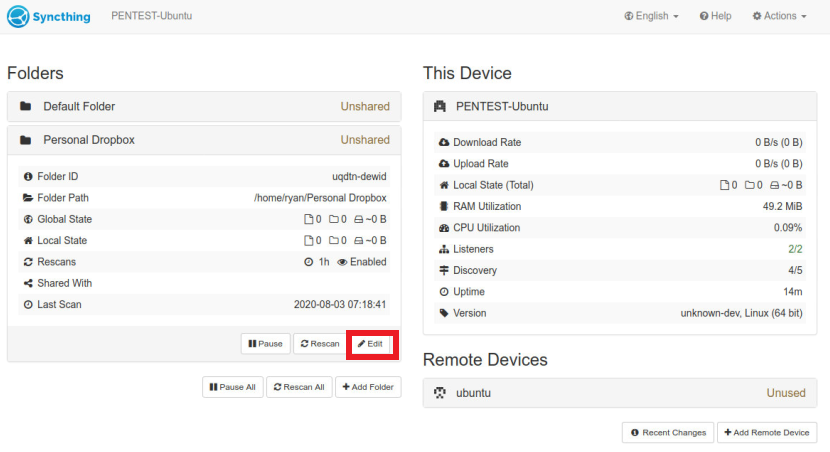Expand the Default Folder panel

204,106
